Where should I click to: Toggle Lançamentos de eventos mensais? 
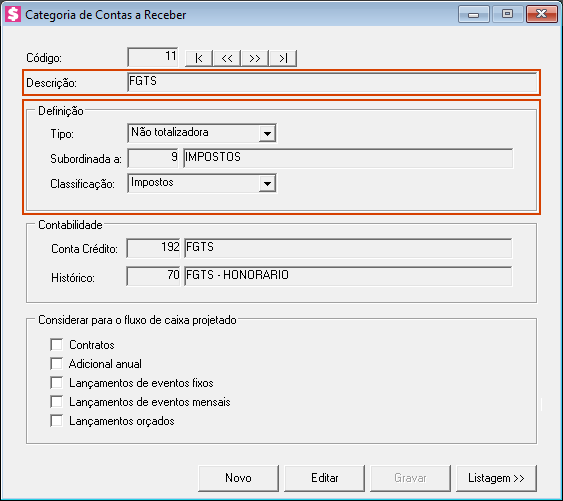57,402
